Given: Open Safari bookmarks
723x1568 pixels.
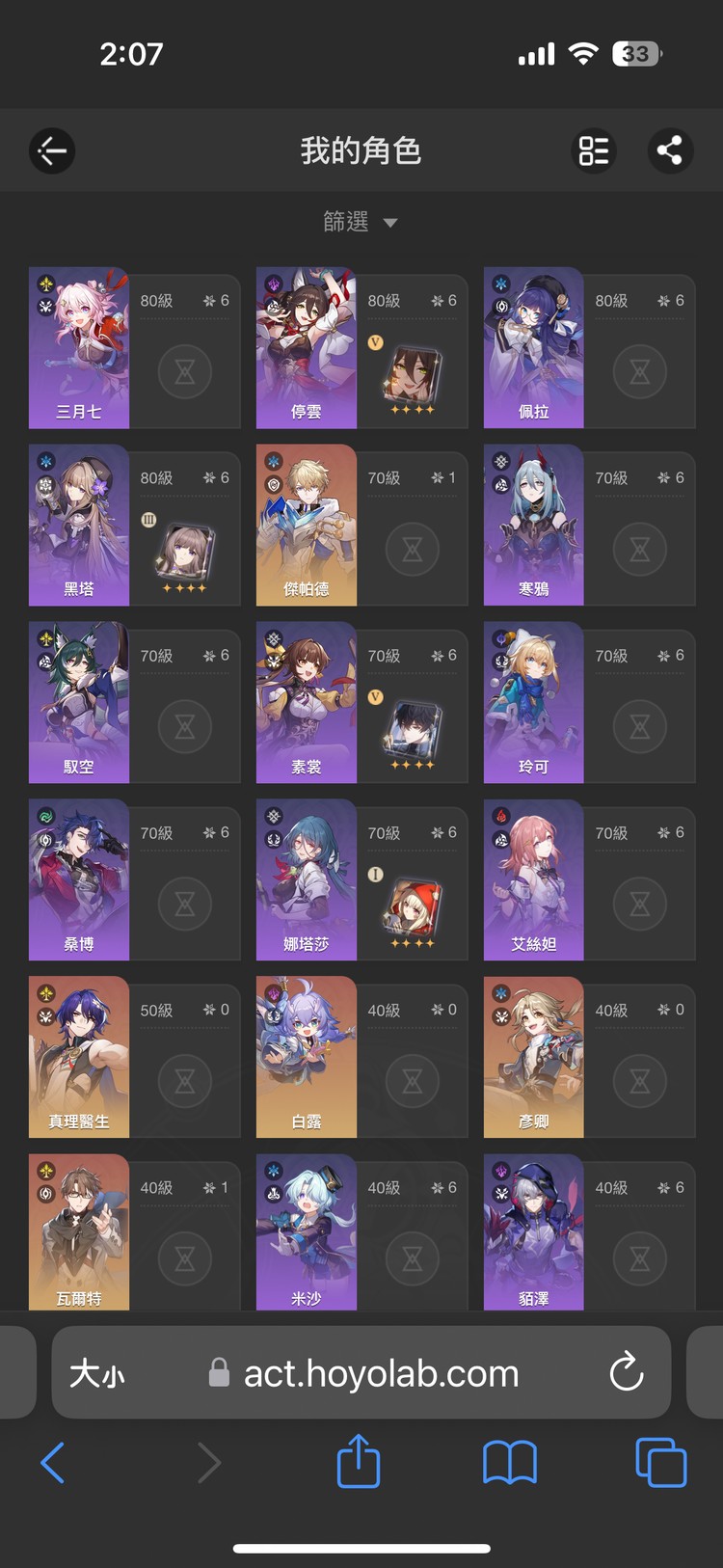Looking at the screenshot, I should point(510,1464).
